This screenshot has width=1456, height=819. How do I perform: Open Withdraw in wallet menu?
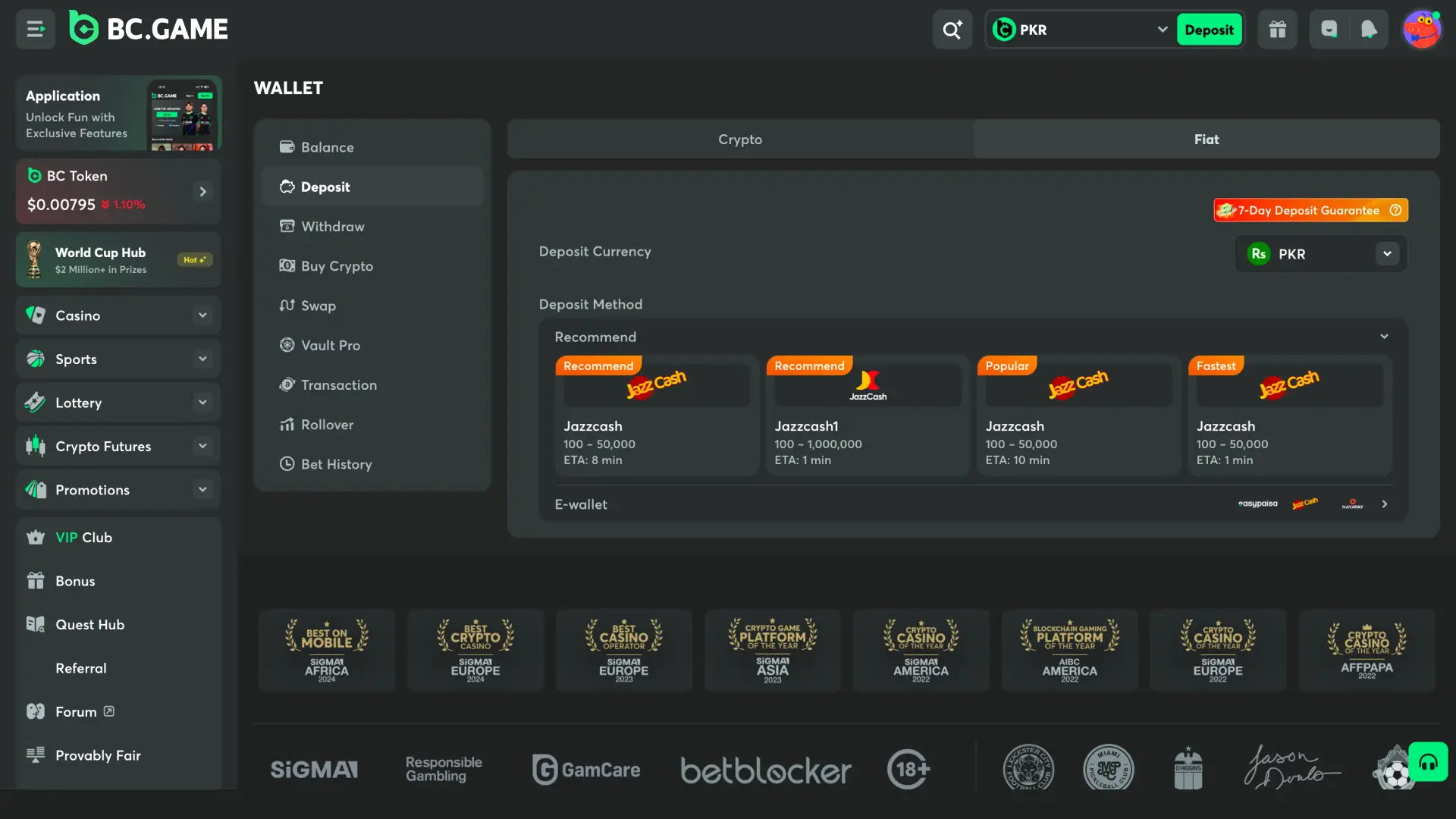click(372, 226)
